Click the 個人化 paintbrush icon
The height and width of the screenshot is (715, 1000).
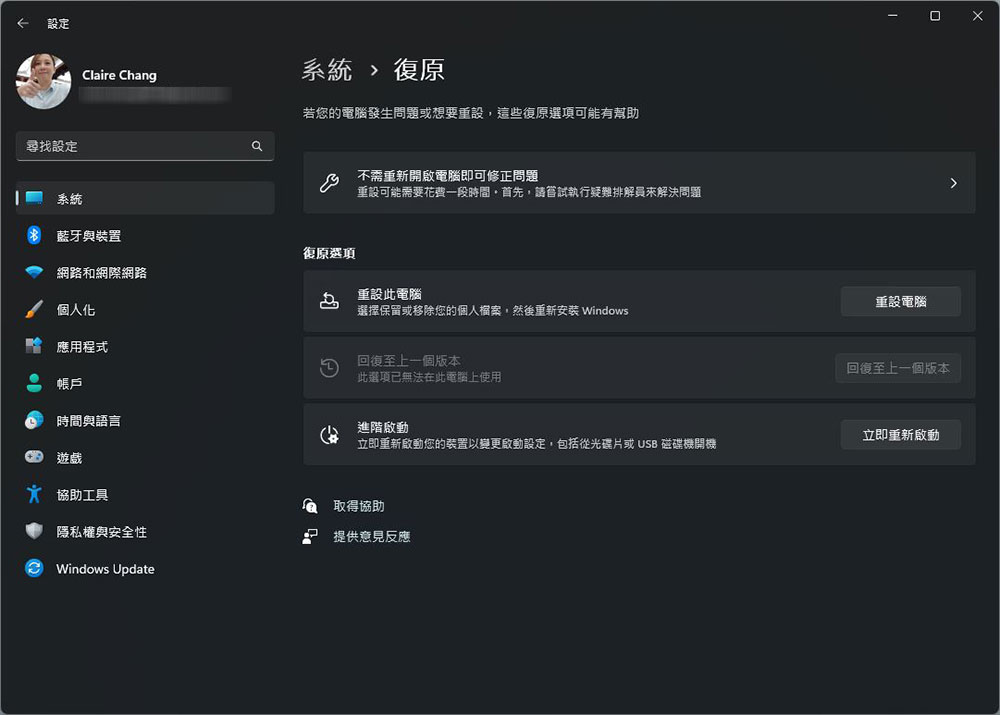(34, 310)
